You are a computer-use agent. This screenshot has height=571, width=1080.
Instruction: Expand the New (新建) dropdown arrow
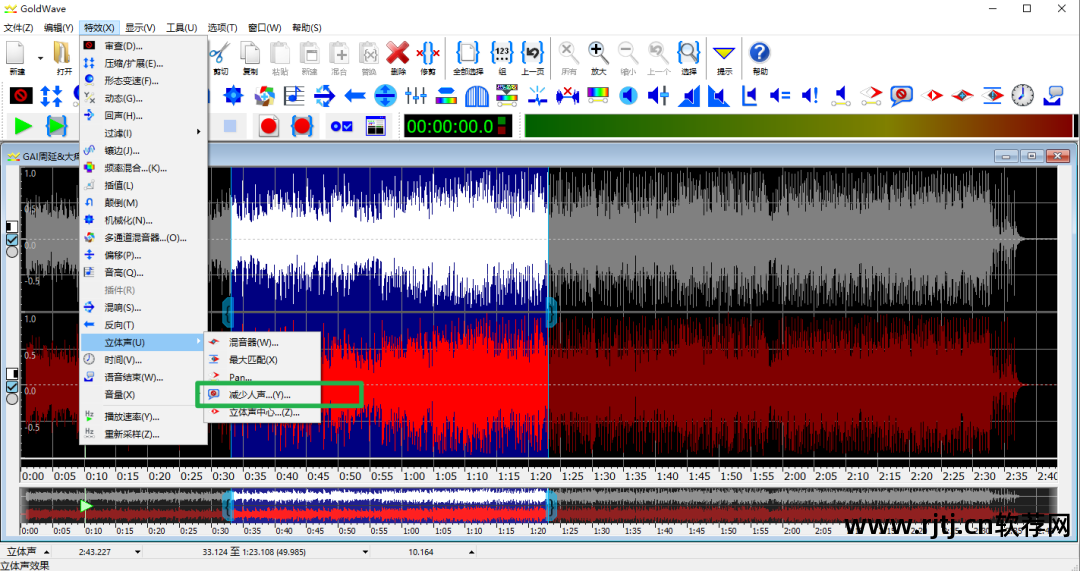tap(41, 58)
